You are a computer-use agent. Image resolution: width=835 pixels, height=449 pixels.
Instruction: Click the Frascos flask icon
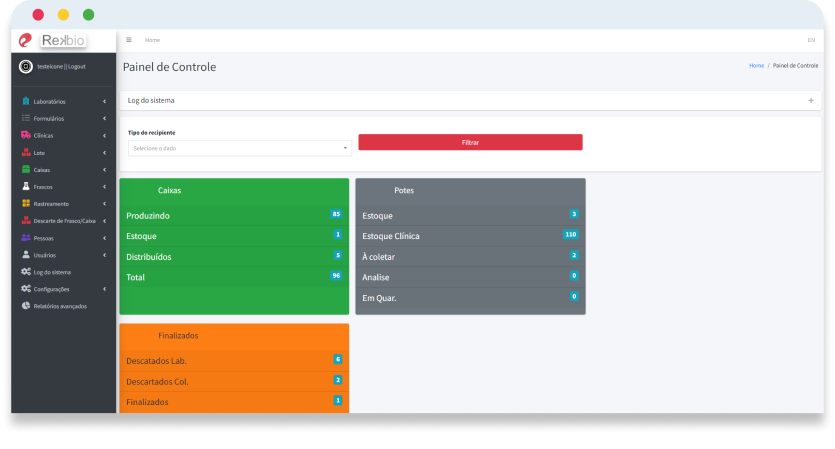click(26, 187)
